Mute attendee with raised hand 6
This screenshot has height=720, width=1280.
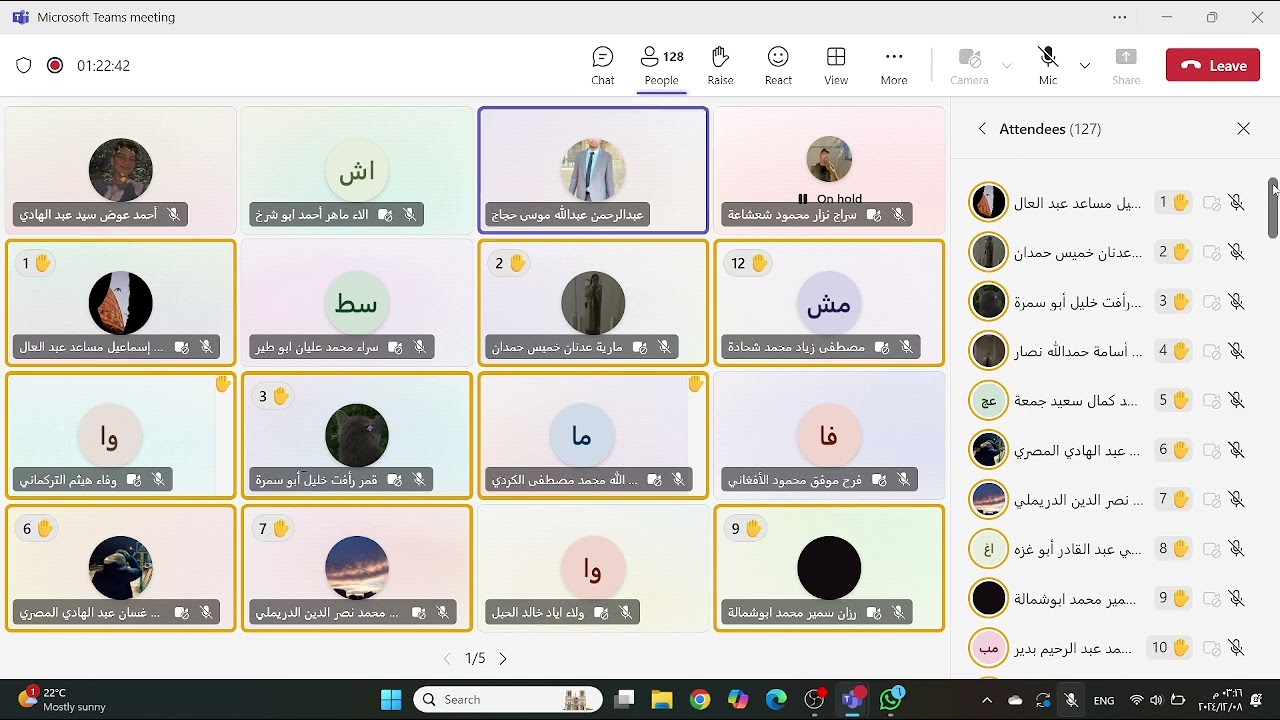(x=1236, y=450)
